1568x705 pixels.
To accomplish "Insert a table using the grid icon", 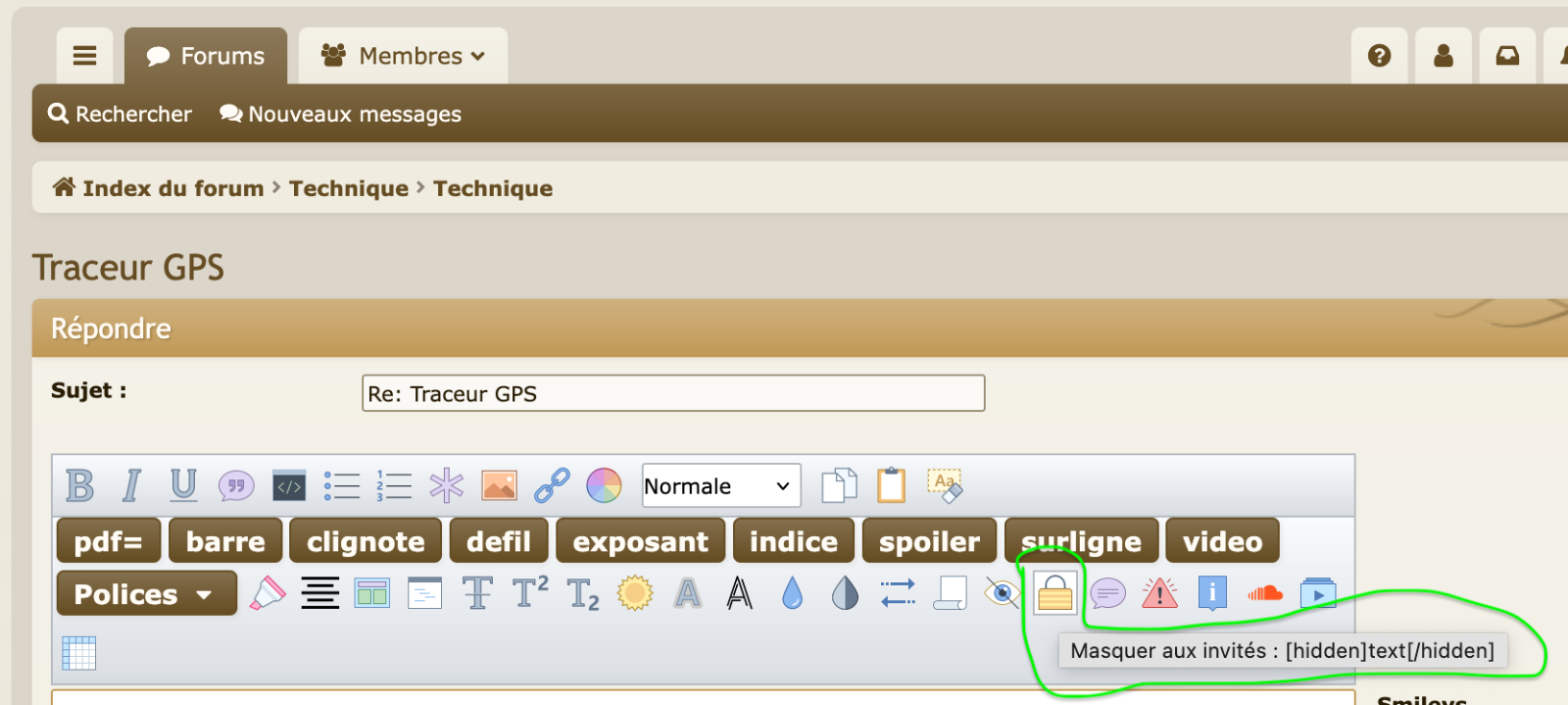I will pyautogui.click(x=78, y=652).
